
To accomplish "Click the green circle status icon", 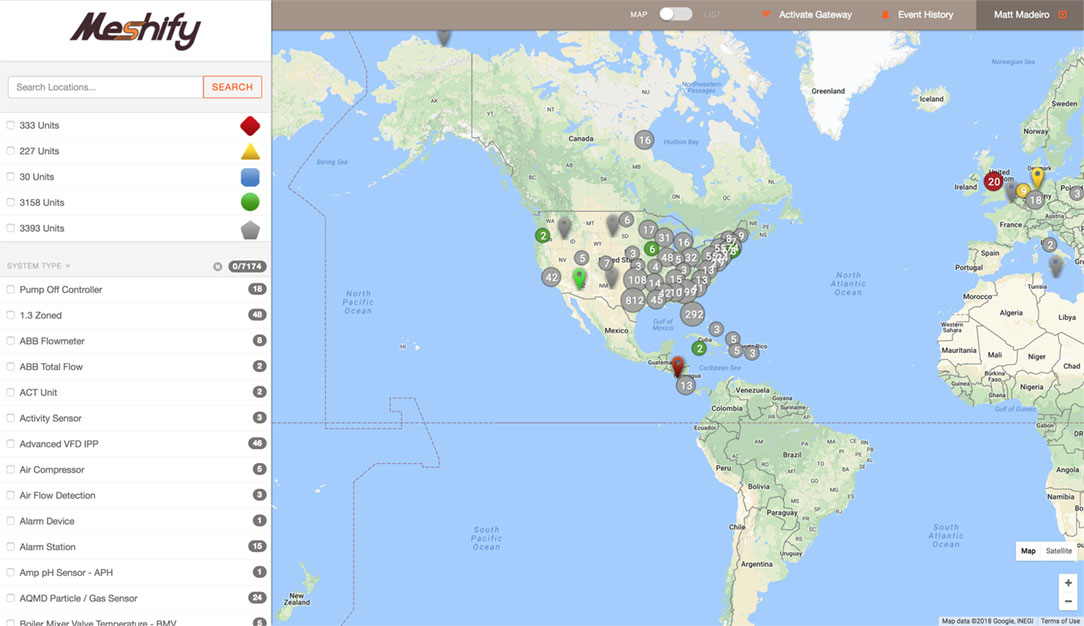I will coord(250,202).
